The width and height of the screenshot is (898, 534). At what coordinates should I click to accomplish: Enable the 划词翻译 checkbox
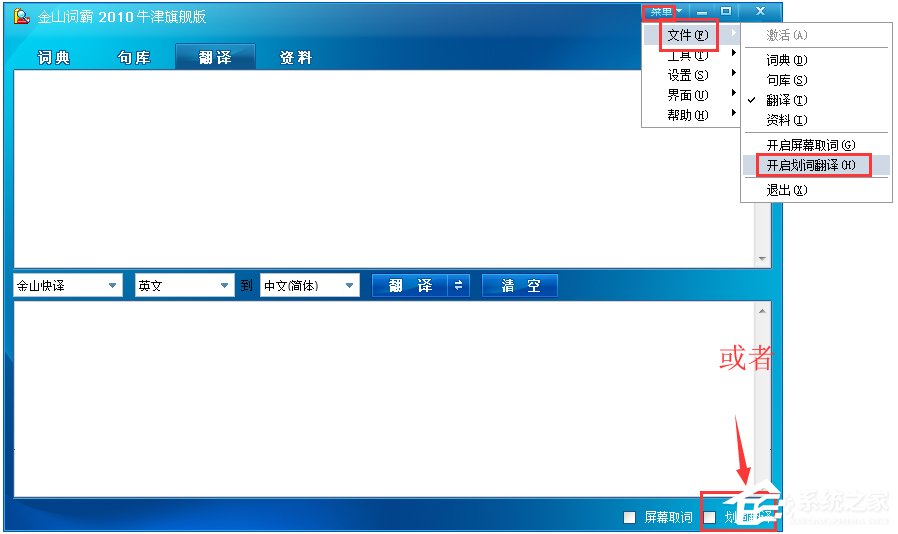(710, 517)
